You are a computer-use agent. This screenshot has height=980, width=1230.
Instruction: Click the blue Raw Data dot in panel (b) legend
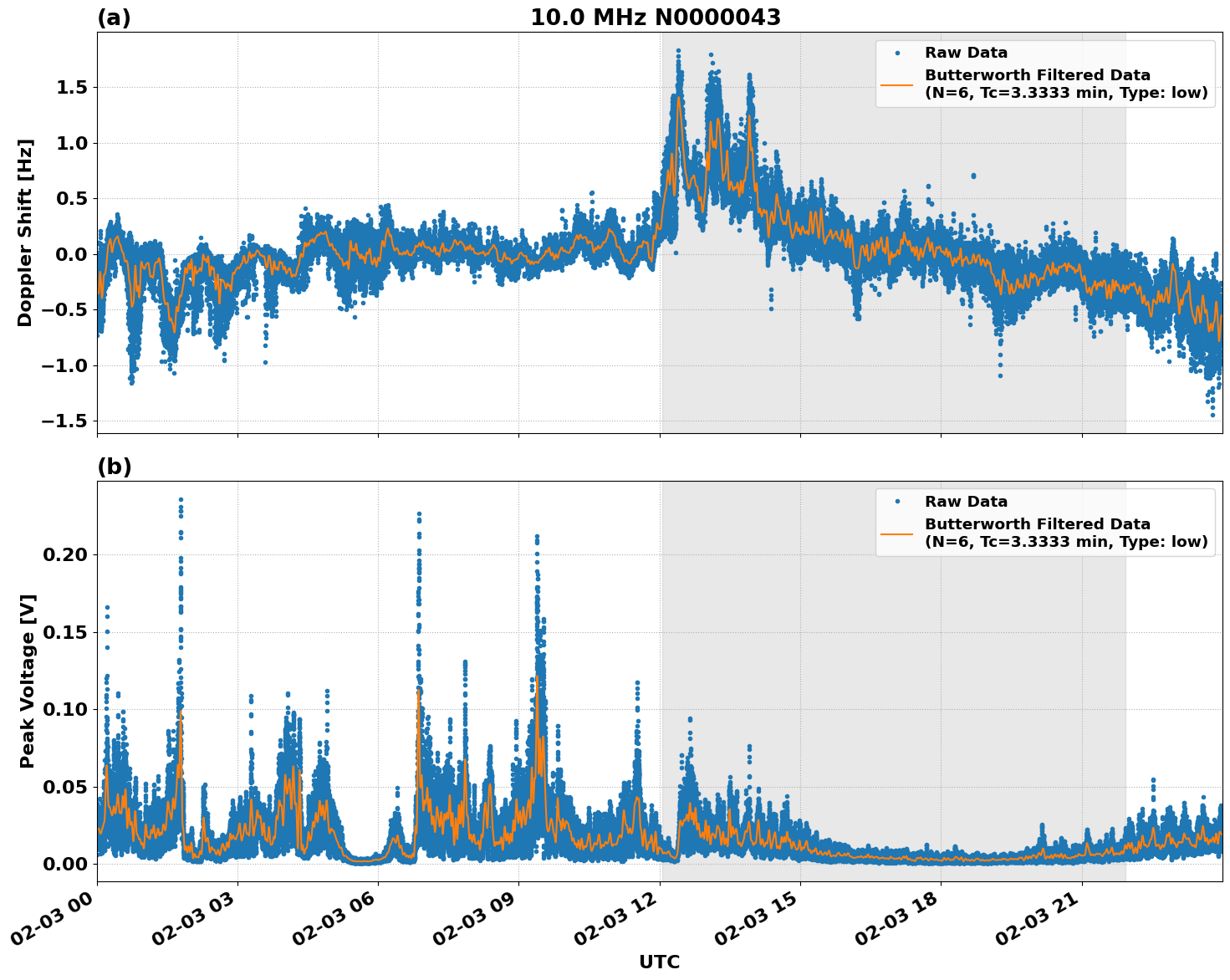[897, 499]
